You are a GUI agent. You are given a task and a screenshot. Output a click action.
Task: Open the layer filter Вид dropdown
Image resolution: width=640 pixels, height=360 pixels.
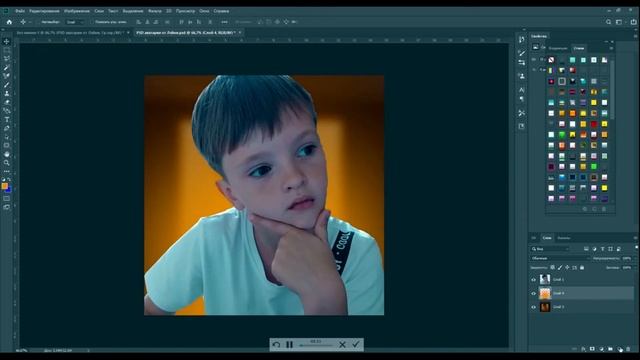click(x=551, y=249)
